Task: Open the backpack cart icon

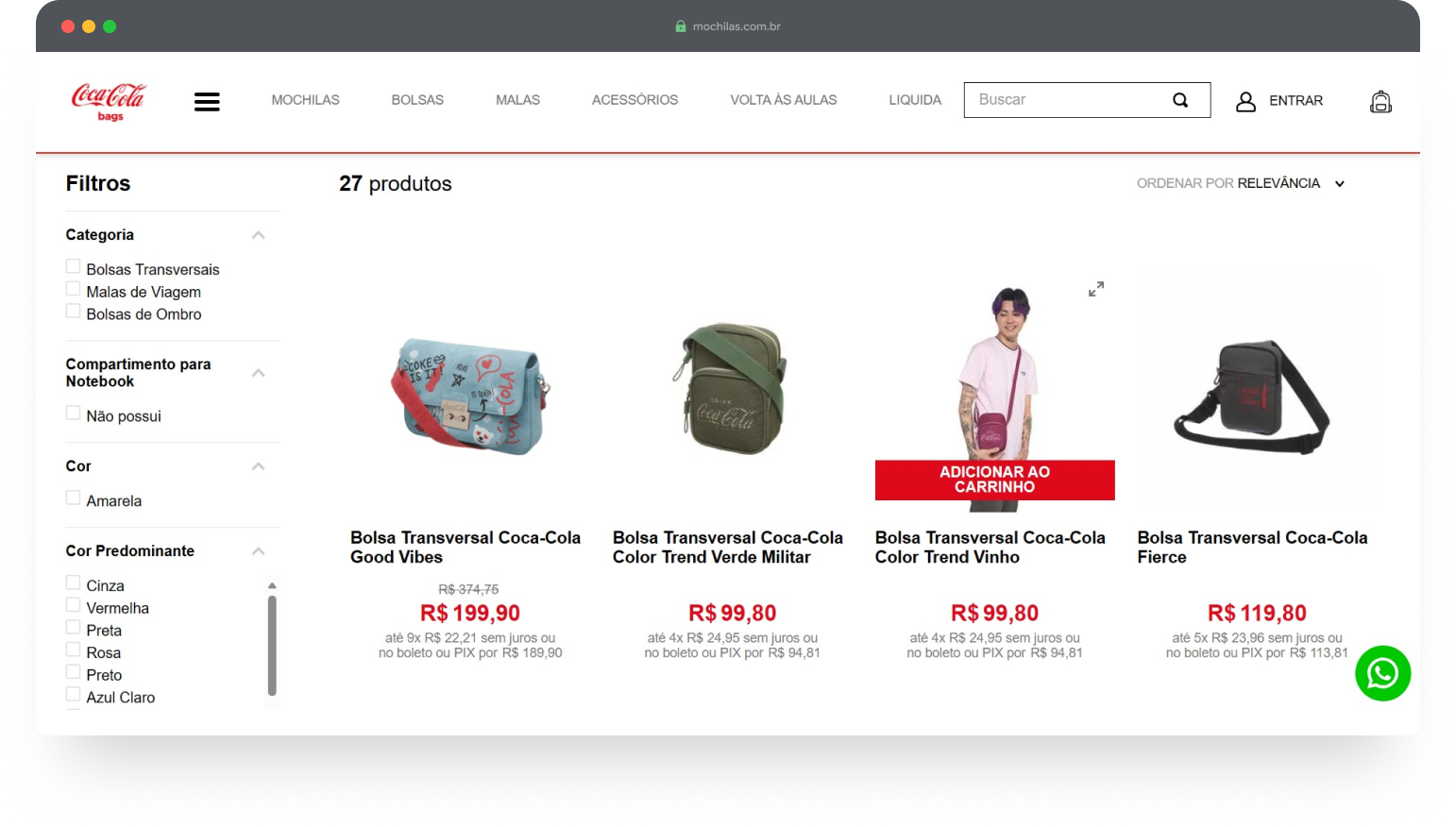Action: coord(1380,101)
